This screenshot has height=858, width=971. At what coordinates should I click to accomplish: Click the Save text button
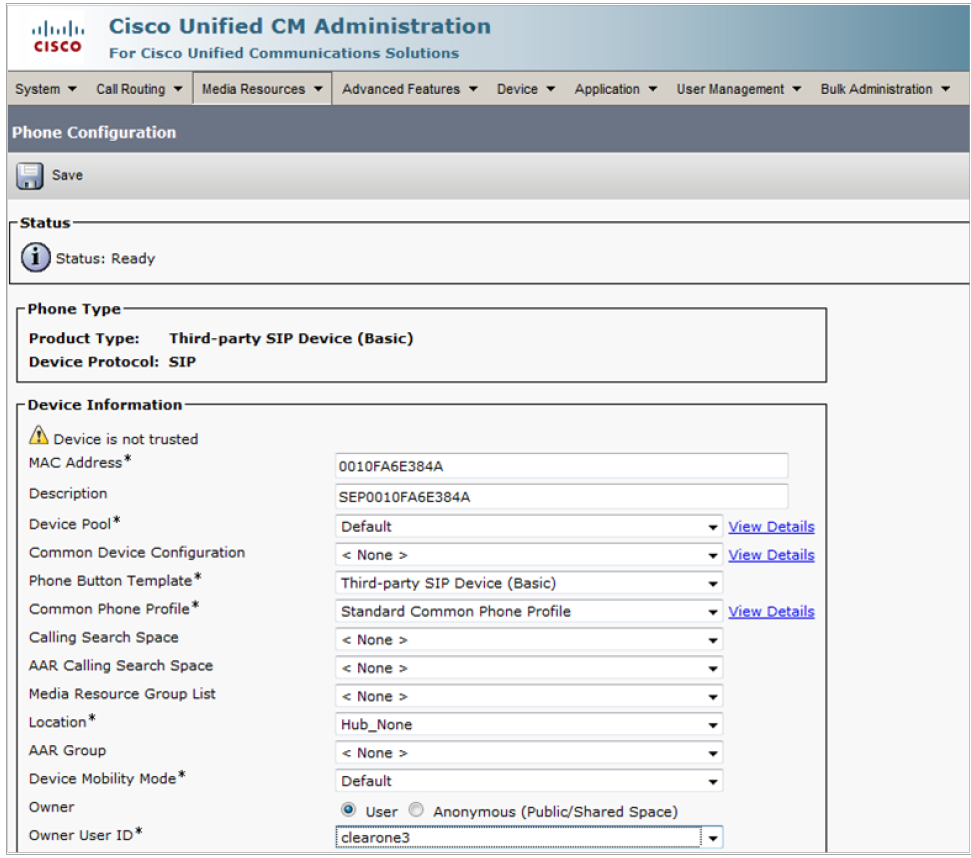(x=67, y=176)
